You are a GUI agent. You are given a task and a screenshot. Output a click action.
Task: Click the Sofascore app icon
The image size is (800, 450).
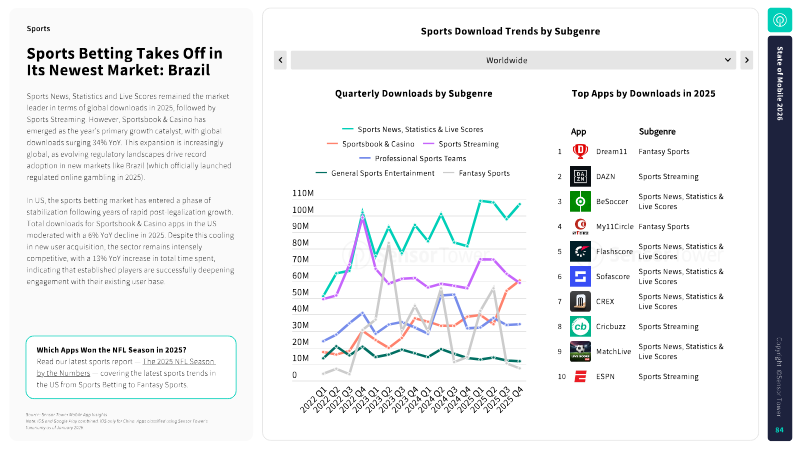pyautogui.click(x=580, y=276)
